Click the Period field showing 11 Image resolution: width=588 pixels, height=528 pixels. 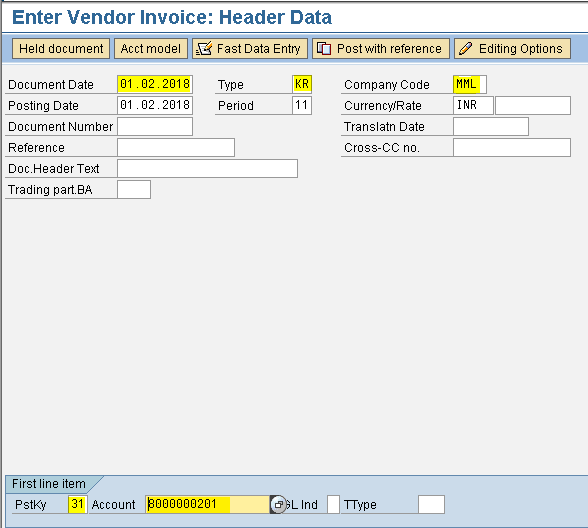[x=302, y=105]
